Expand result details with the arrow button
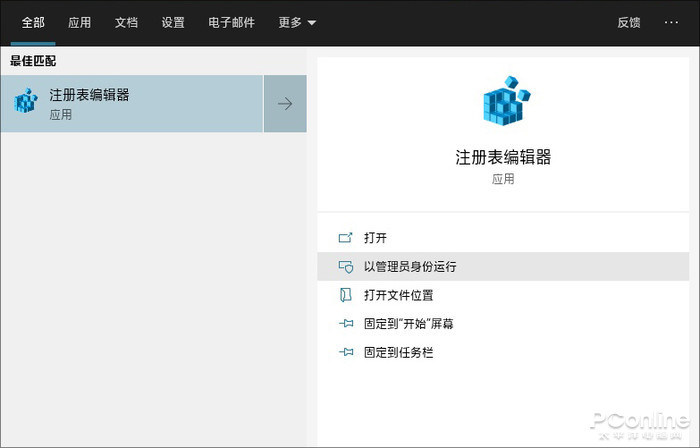Viewport: 700px width, 448px height. point(285,104)
